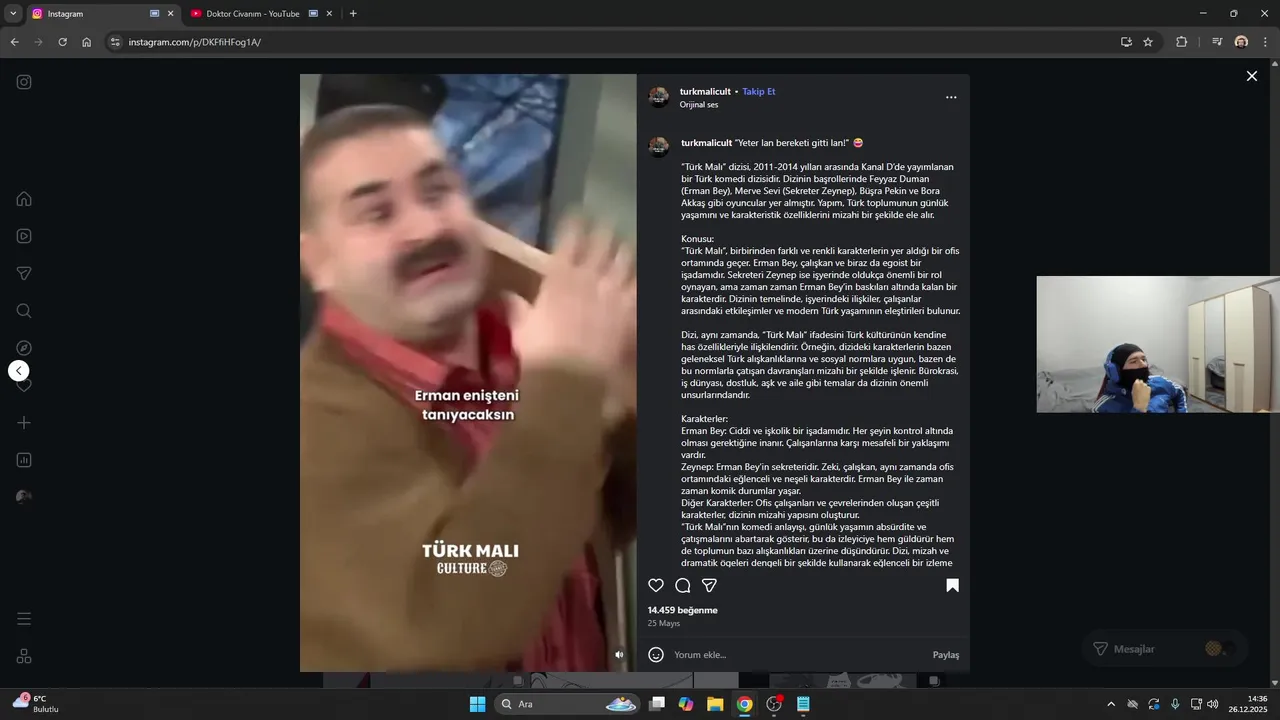This screenshot has height=720, width=1280.
Task: Click turkmalicult username in the caption
Action: point(706,143)
